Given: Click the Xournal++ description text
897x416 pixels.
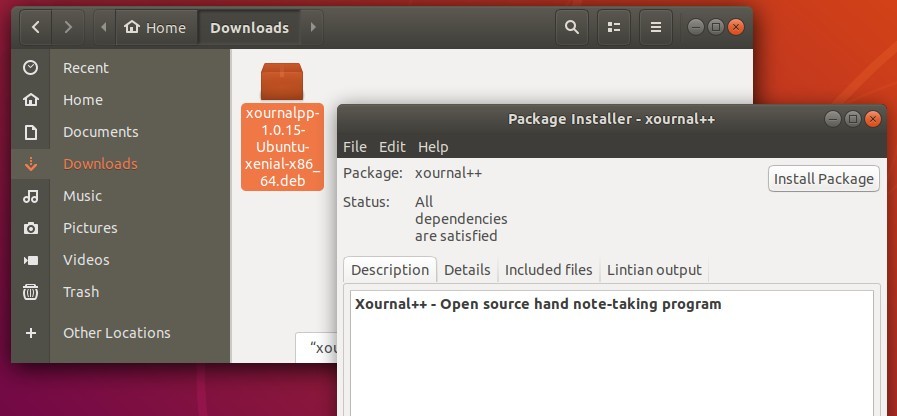Looking at the screenshot, I should point(538,304).
